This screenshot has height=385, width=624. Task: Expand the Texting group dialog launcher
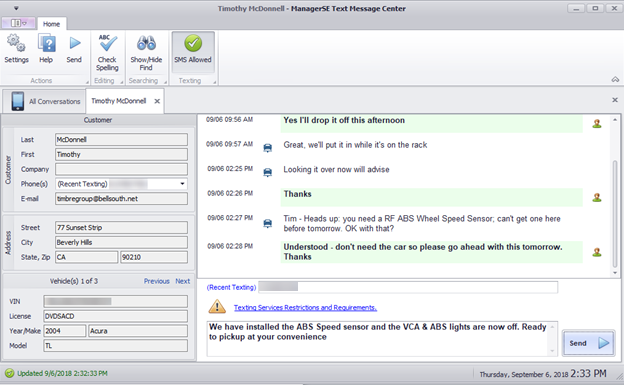[x=214, y=82]
